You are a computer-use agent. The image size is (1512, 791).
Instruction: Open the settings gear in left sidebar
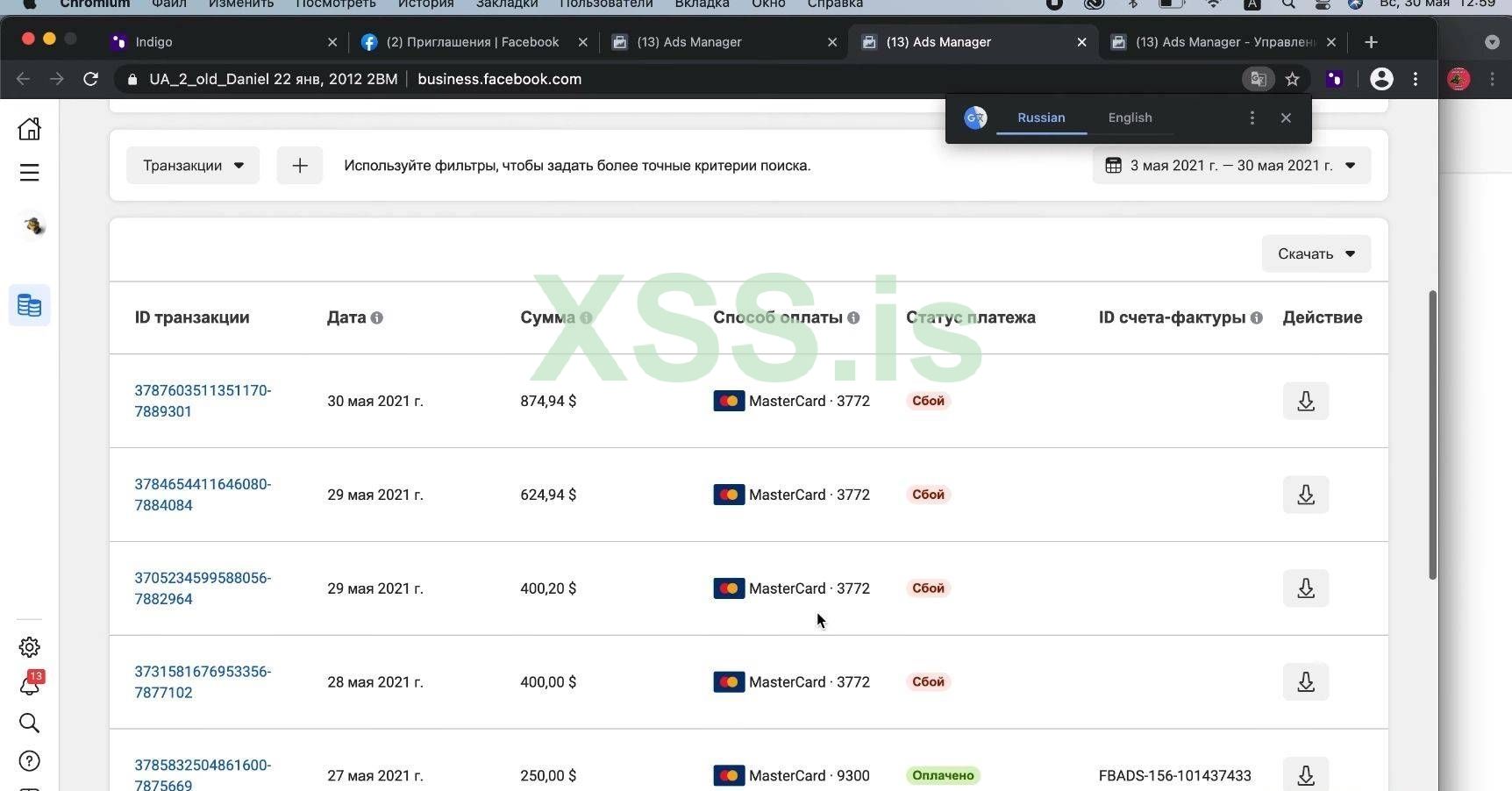click(x=29, y=647)
